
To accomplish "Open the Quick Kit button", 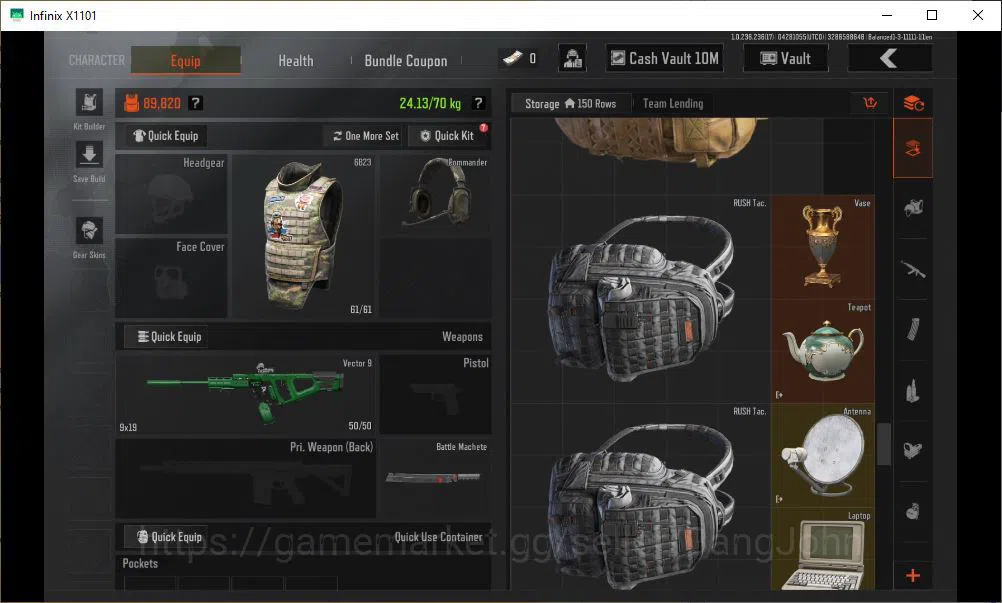I will point(447,135).
